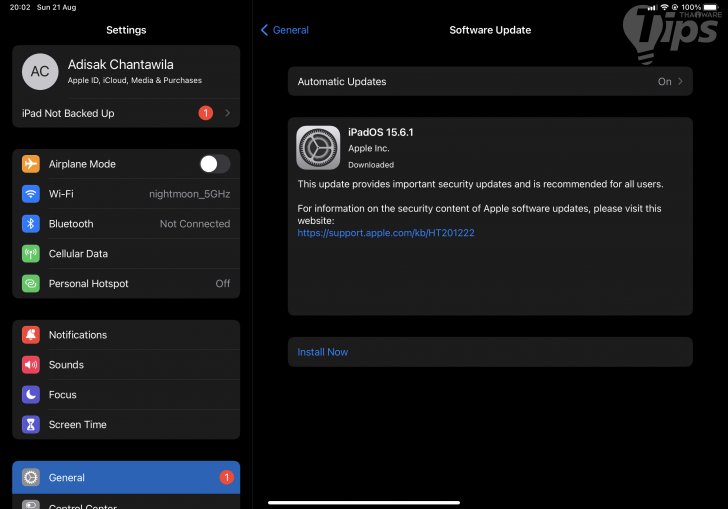Tap the Not Connected Bluetooth status
The height and width of the screenshot is (509, 728).
(195, 224)
